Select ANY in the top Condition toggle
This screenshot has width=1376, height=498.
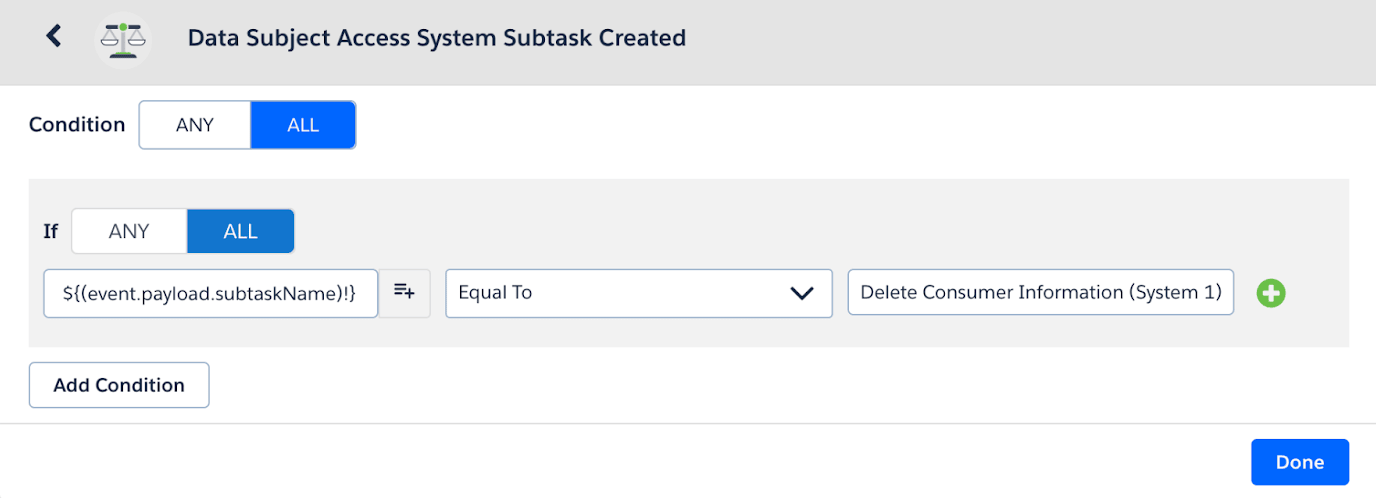coord(195,125)
